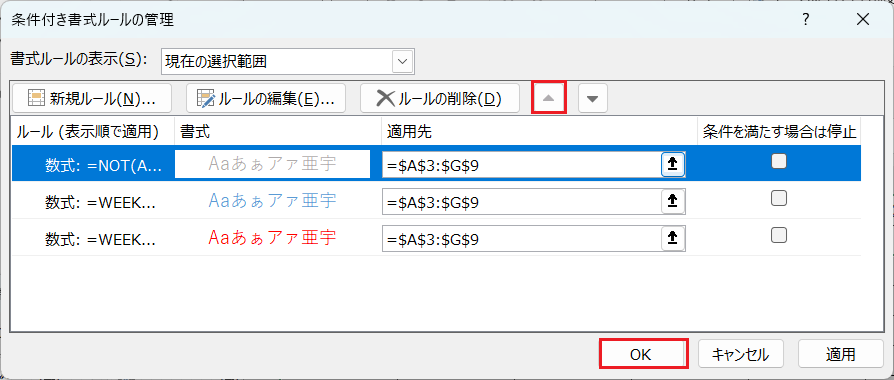Image resolution: width=894 pixels, height=380 pixels.
Task: Open dialog help question mark
Action: tap(806, 19)
